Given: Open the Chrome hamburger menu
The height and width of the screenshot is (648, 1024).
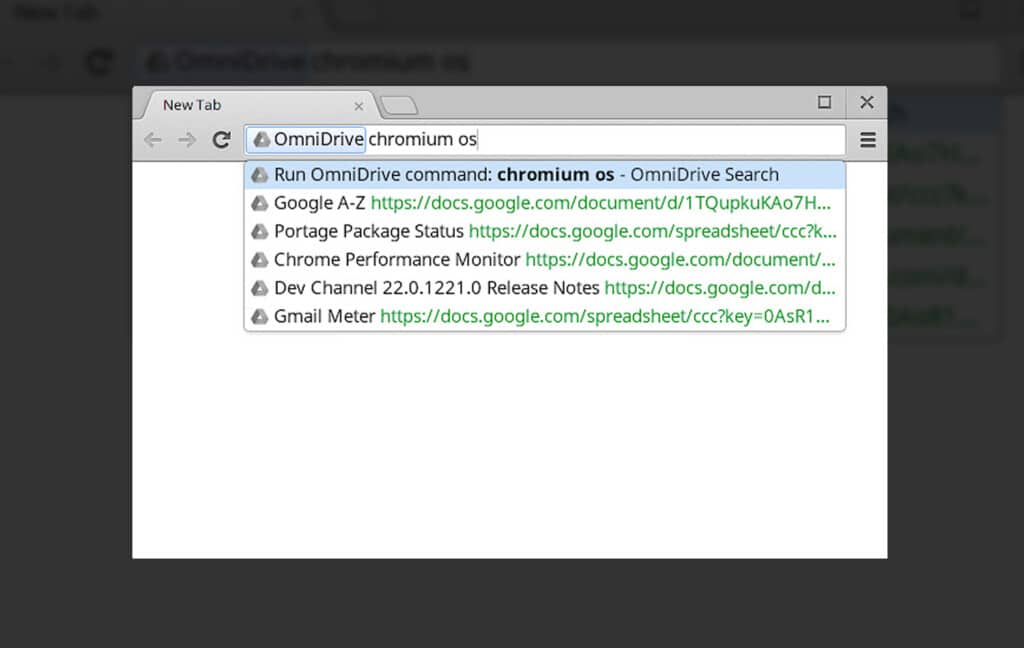Looking at the screenshot, I should click(x=867, y=140).
